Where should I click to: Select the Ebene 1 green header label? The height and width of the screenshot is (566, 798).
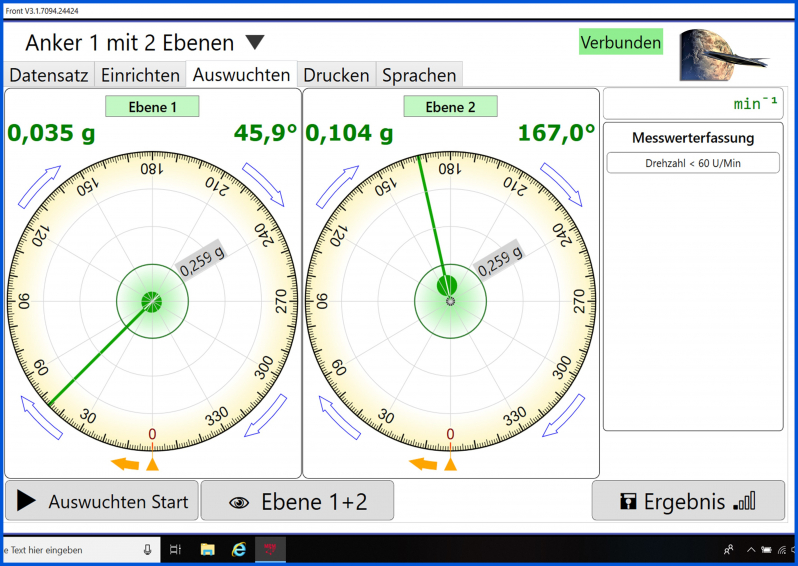pyautogui.click(x=152, y=107)
